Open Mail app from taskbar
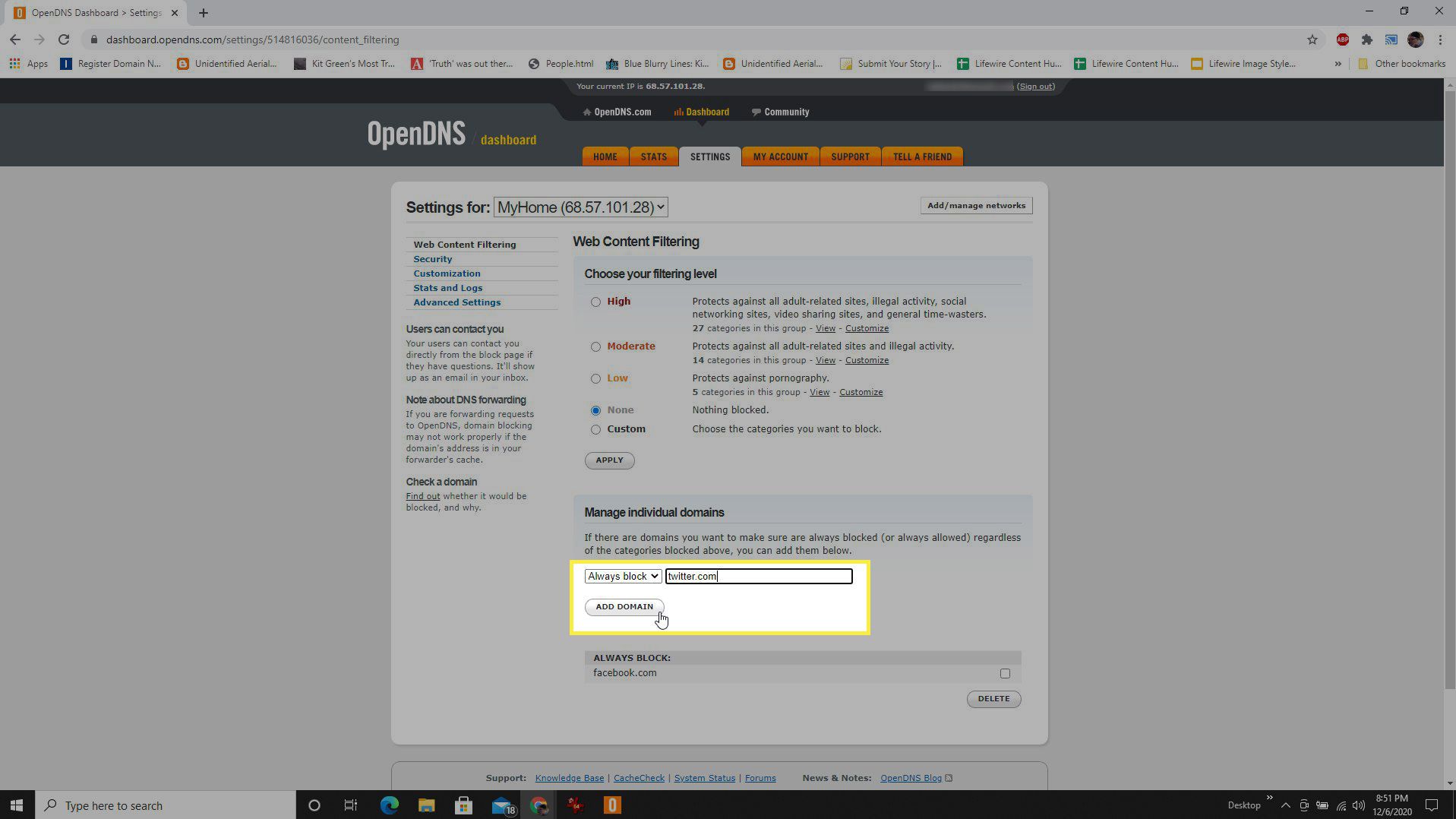Image resolution: width=1456 pixels, height=819 pixels. [x=502, y=805]
